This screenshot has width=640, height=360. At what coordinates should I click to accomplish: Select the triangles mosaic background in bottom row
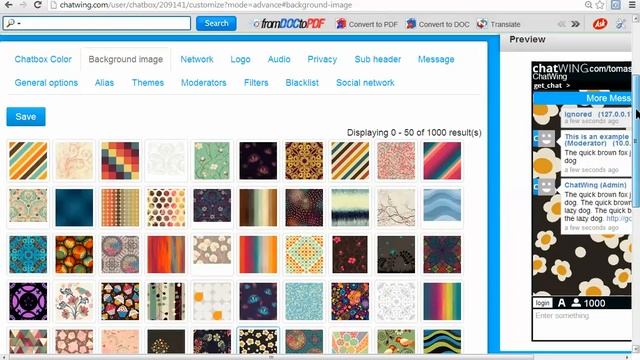click(28, 341)
